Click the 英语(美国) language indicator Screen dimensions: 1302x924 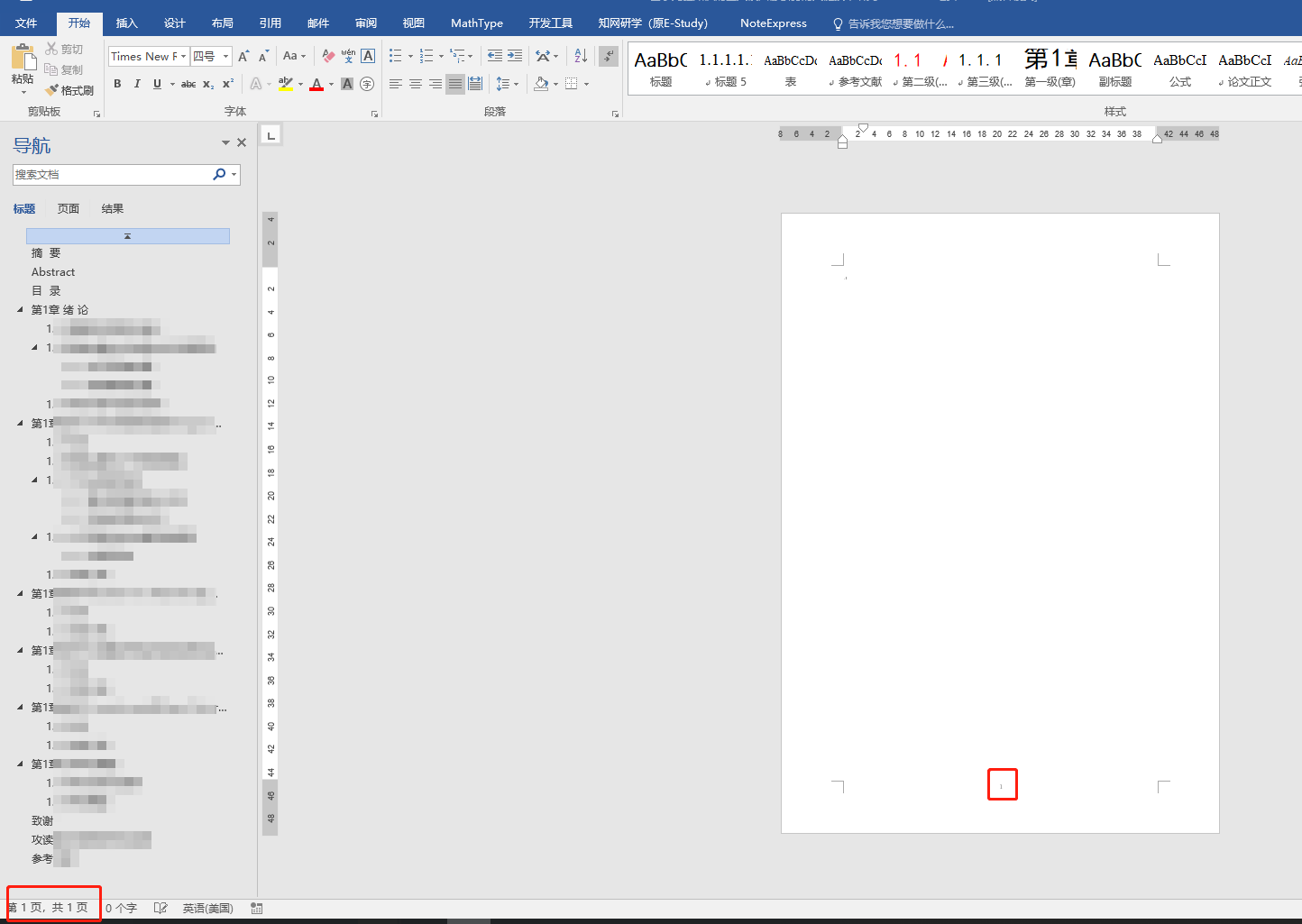coord(208,908)
